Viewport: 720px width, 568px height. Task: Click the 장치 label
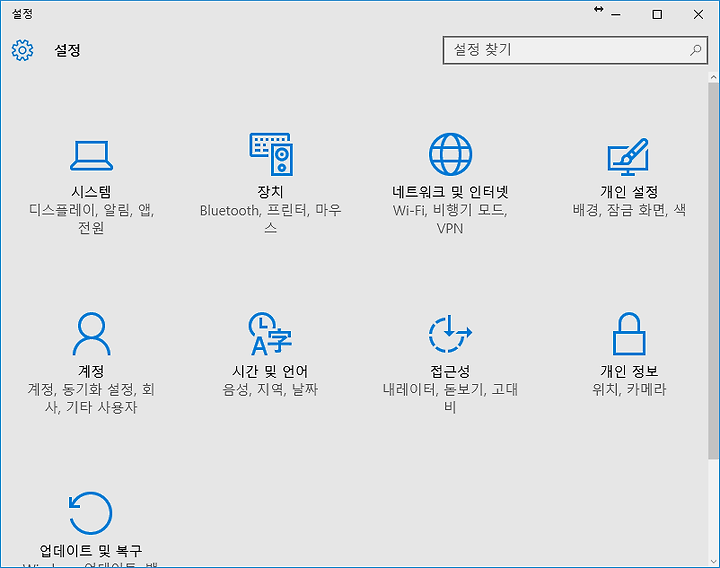click(x=270, y=191)
